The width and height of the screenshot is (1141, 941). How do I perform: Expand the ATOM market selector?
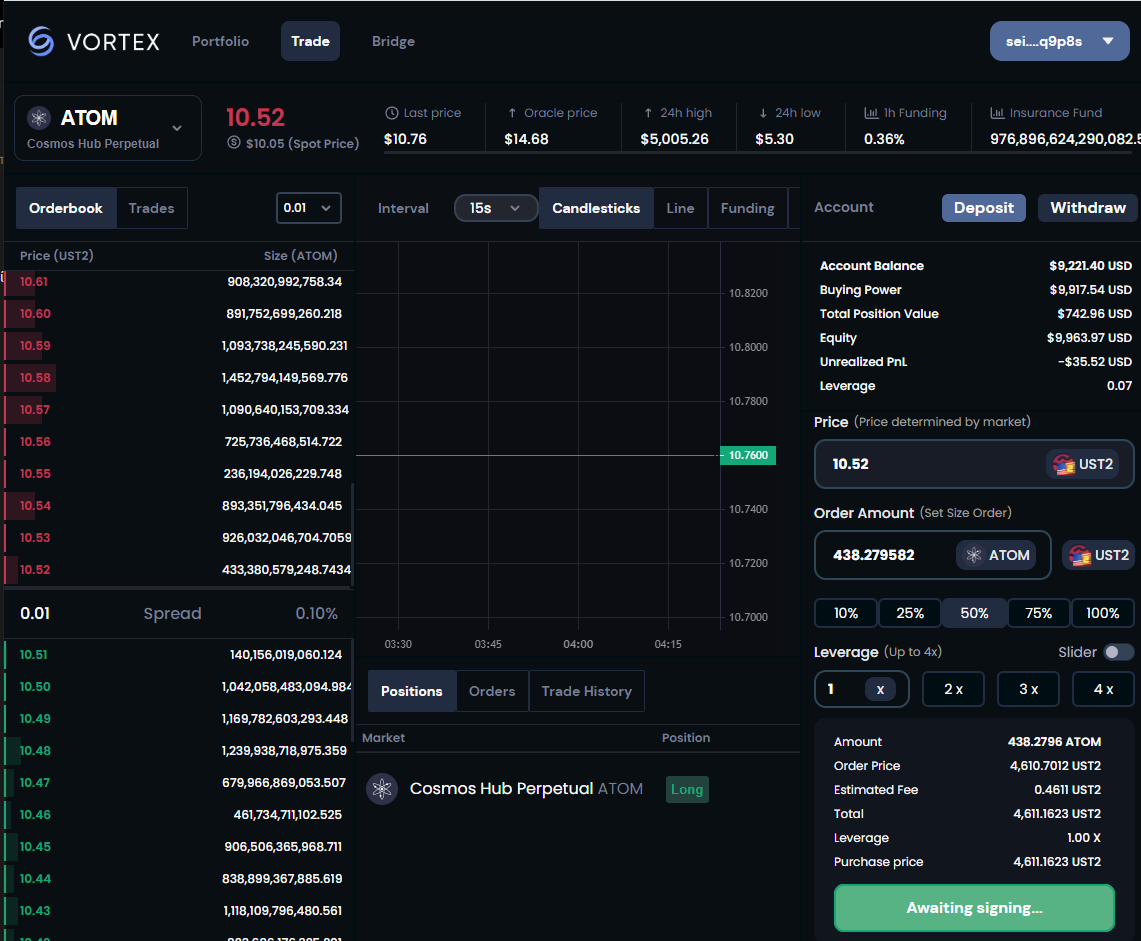pos(108,128)
